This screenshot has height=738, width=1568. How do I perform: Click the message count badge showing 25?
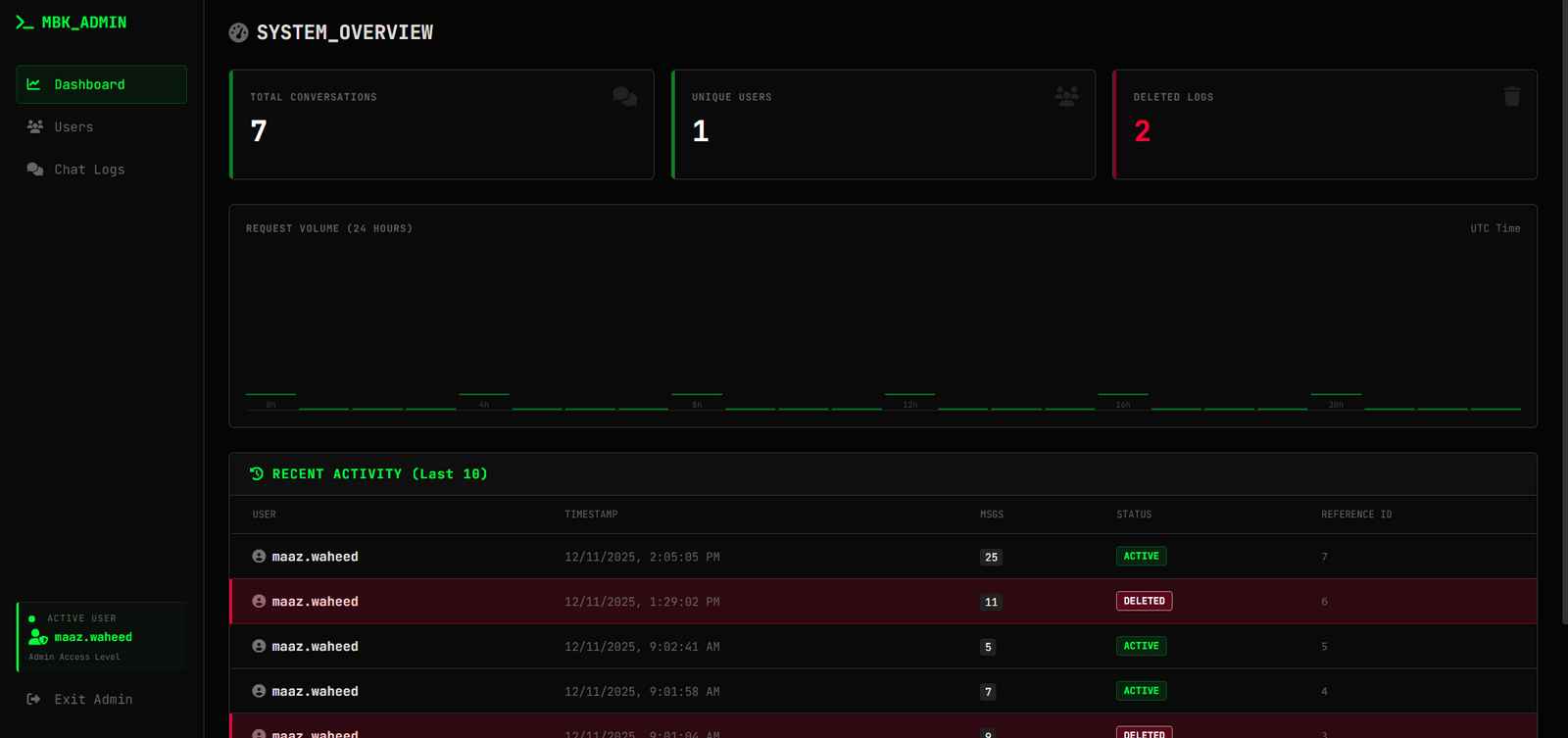point(991,557)
